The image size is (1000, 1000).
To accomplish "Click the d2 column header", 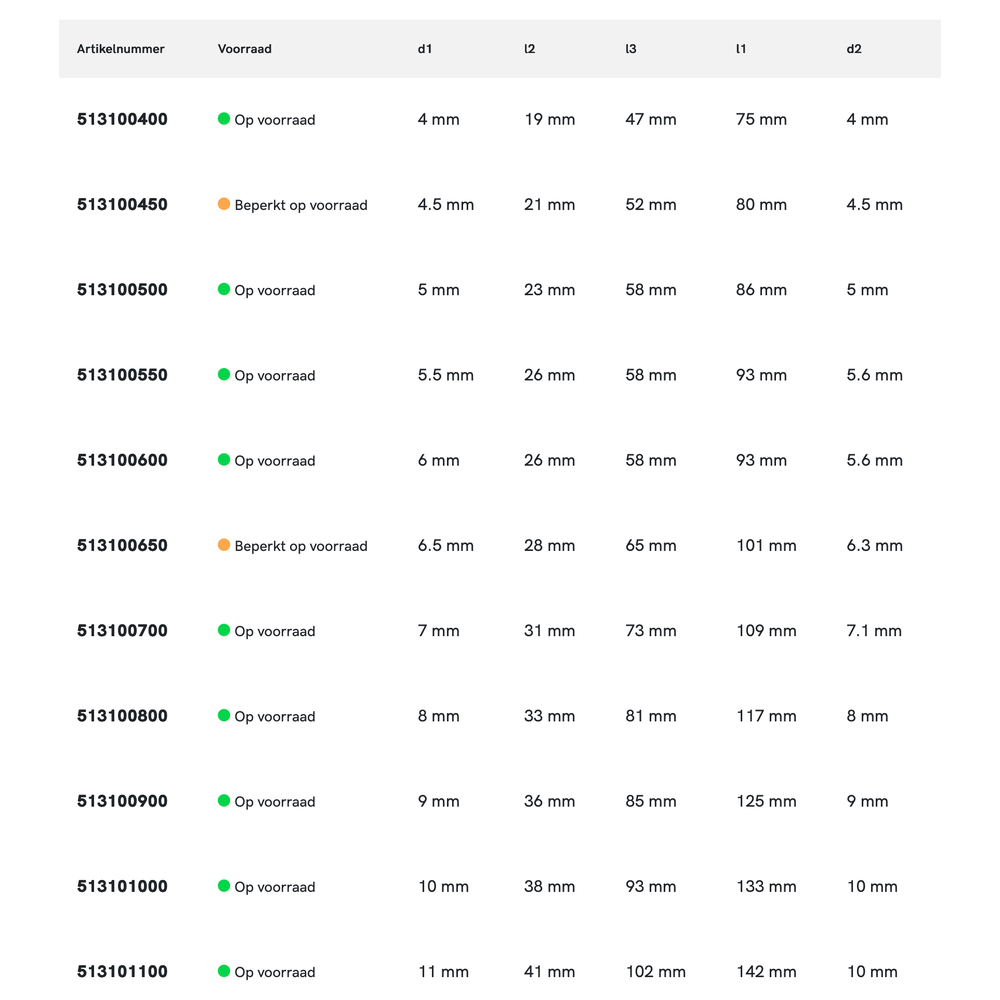I will click(854, 49).
